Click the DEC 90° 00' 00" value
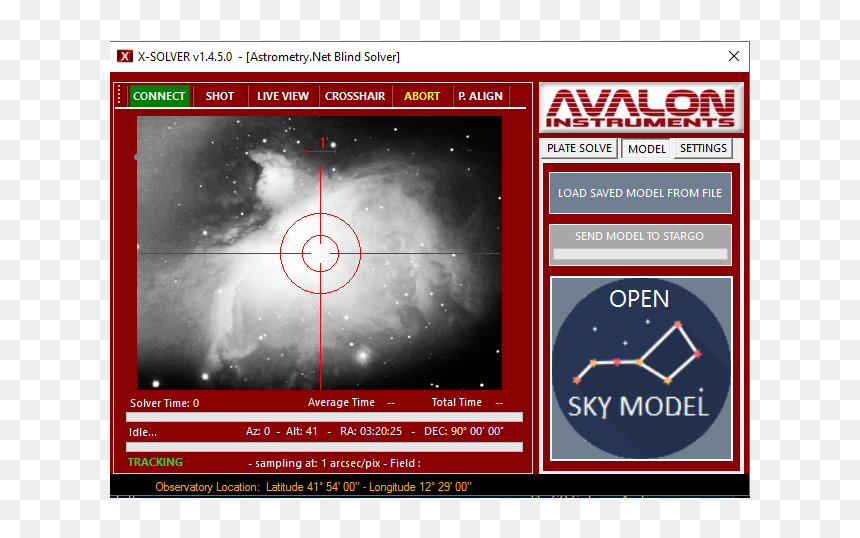Screen dimensions: 860x538 (x=463, y=432)
